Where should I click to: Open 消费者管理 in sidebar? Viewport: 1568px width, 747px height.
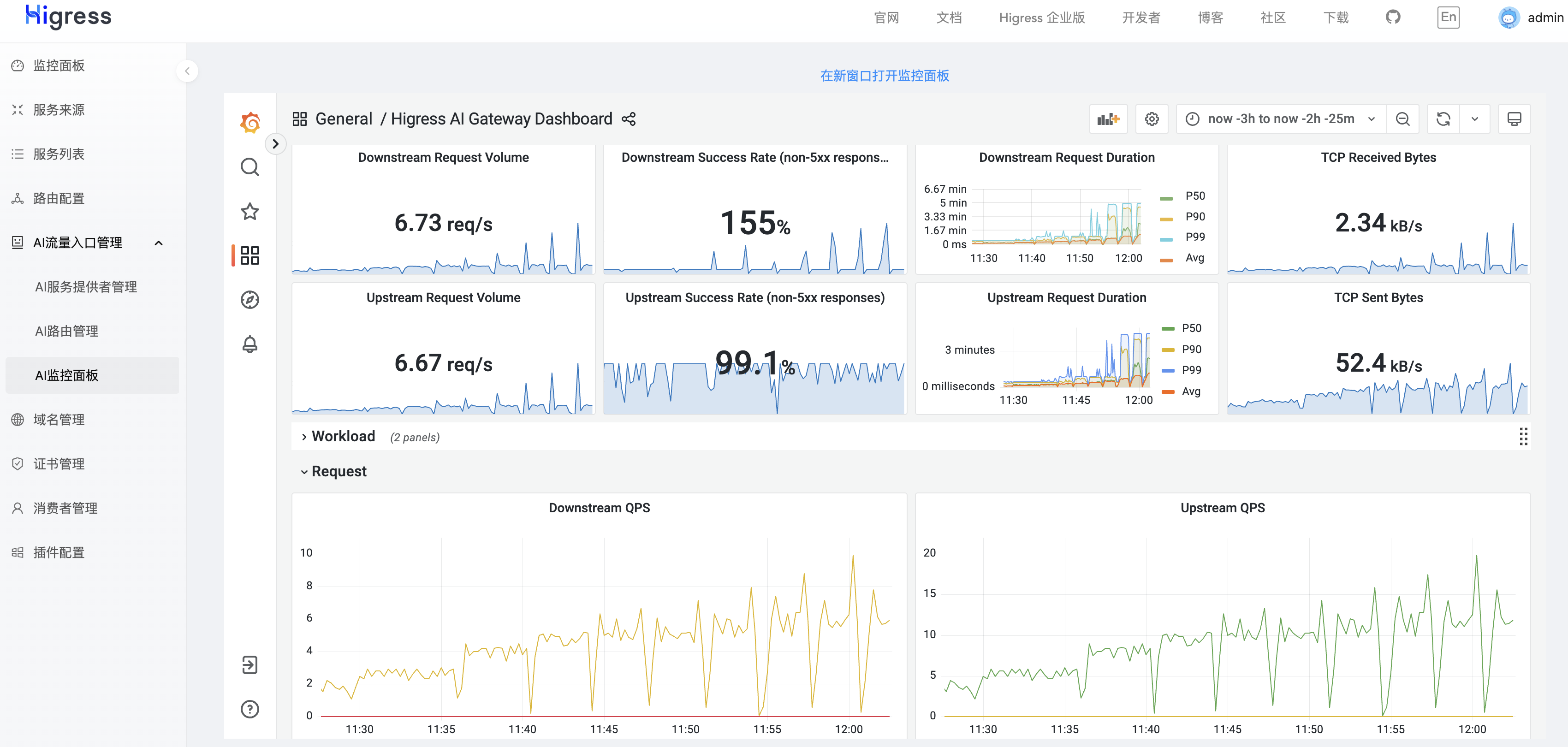click(x=65, y=508)
